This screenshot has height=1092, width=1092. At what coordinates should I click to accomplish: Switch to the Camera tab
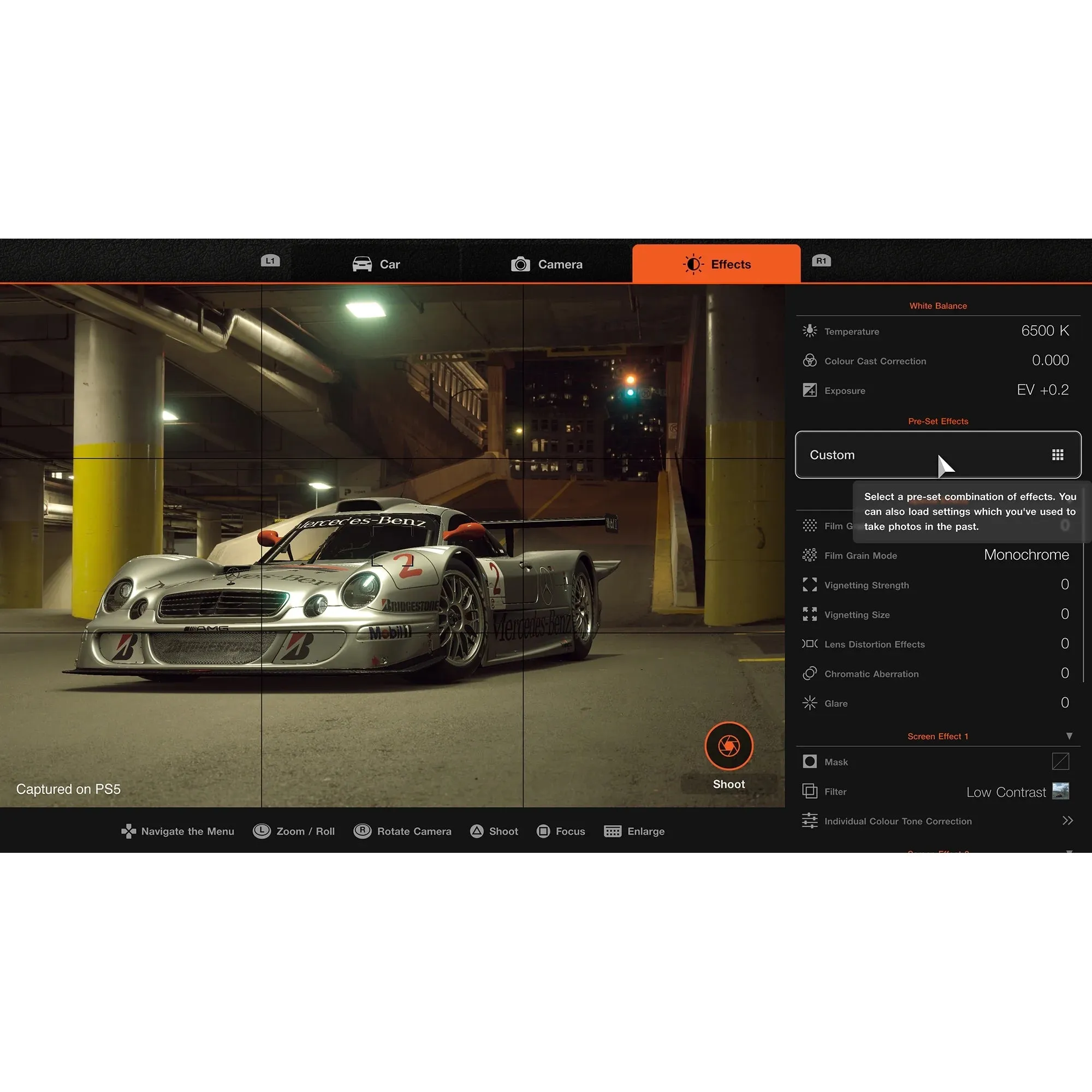click(x=547, y=264)
